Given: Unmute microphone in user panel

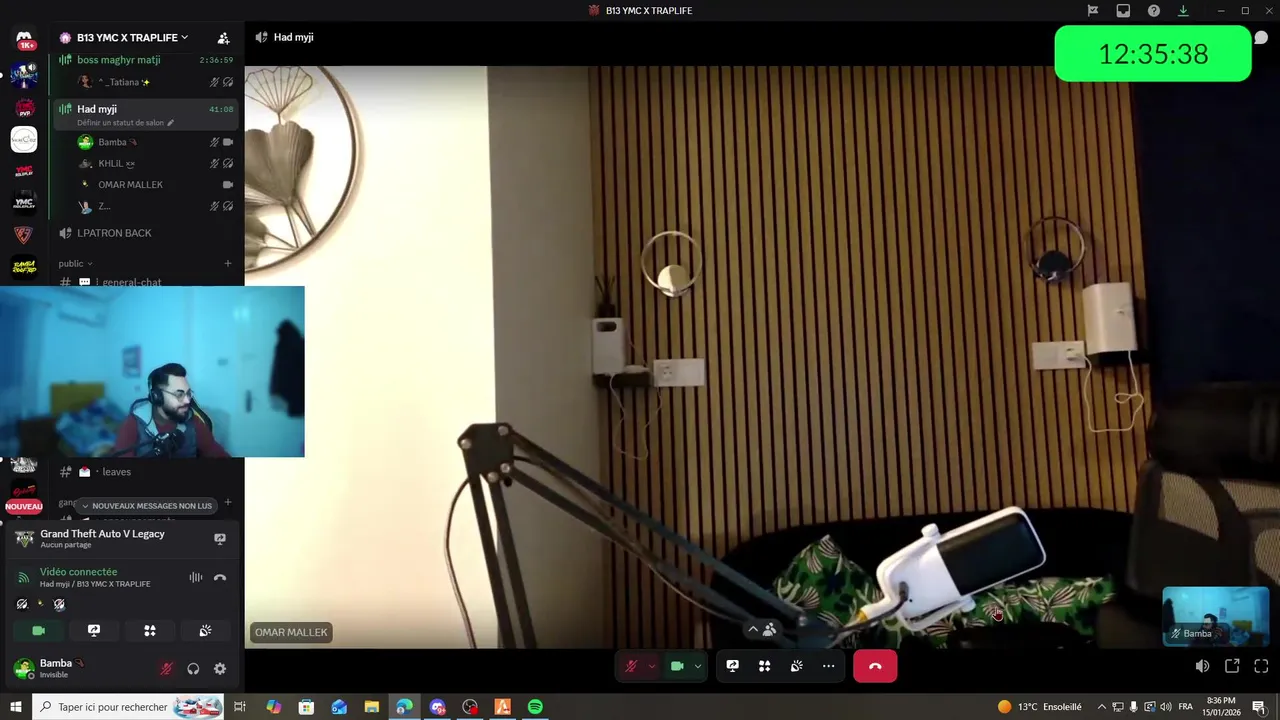Looking at the screenshot, I should (x=166, y=669).
